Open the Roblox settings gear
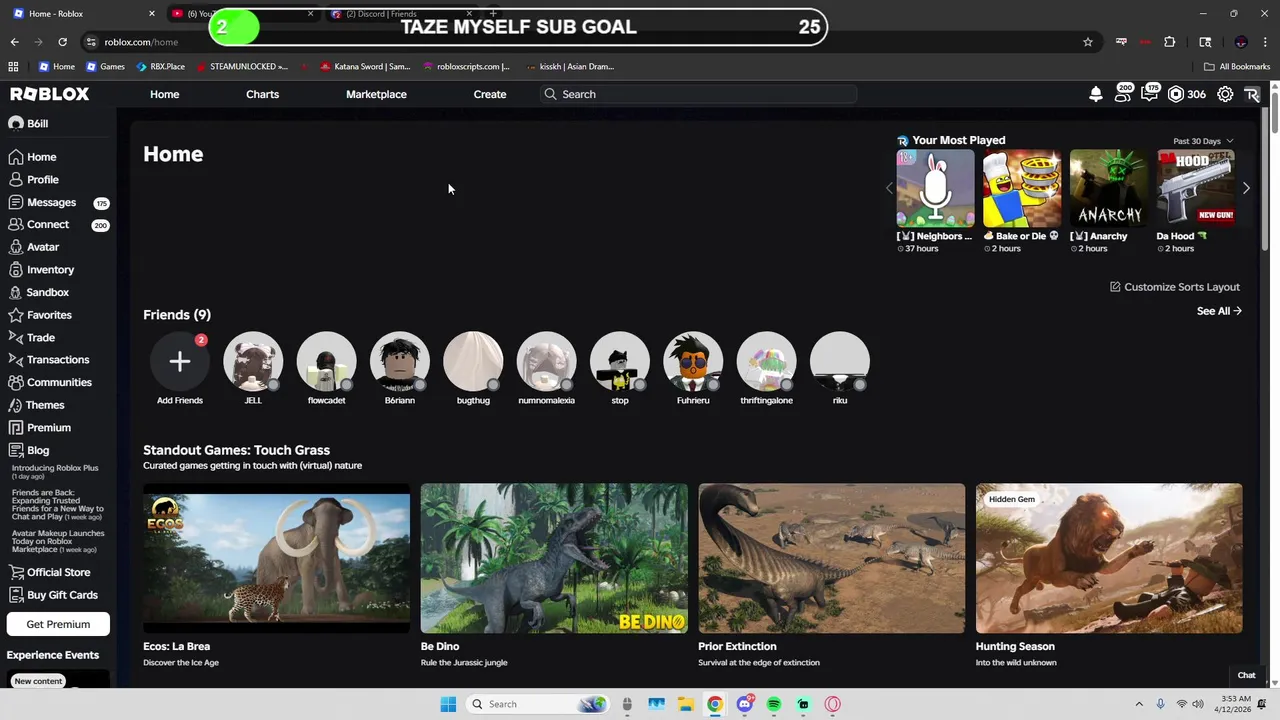Viewport: 1280px width, 720px height. pos(1225,94)
